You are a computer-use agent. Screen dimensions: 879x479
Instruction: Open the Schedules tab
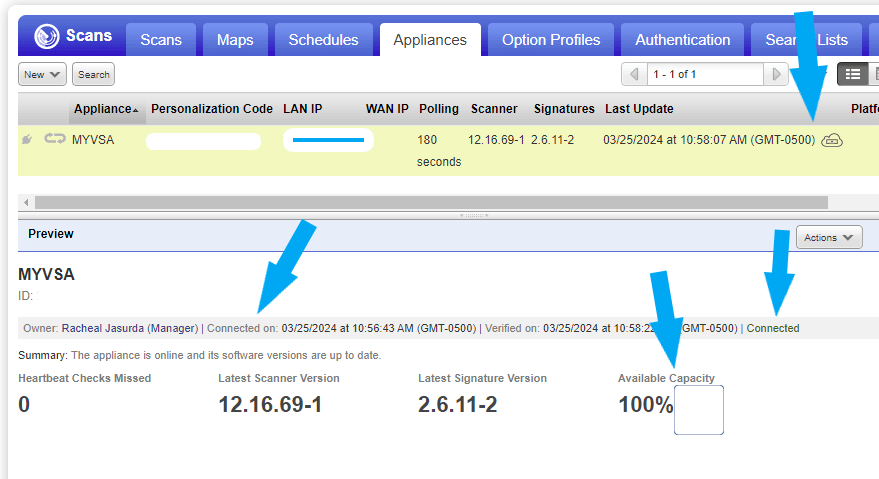[323, 40]
